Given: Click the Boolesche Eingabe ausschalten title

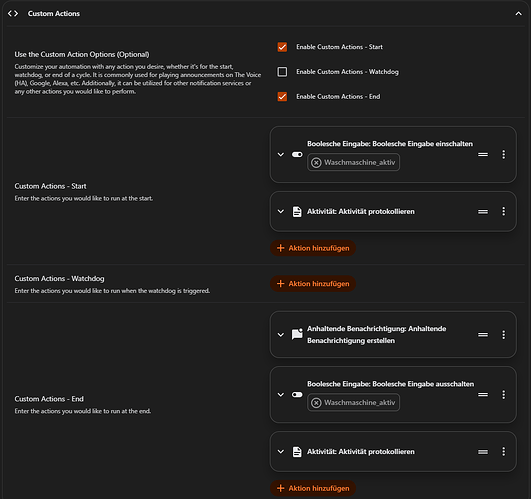Looking at the screenshot, I should pyautogui.click(x=390, y=384).
